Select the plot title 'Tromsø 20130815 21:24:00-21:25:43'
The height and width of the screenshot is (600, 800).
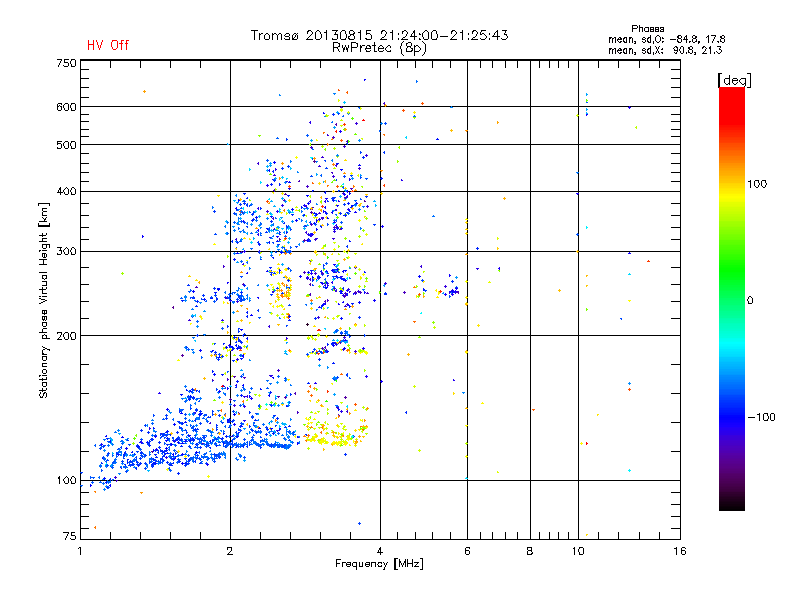pyautogui.click(x=379, y=35)
